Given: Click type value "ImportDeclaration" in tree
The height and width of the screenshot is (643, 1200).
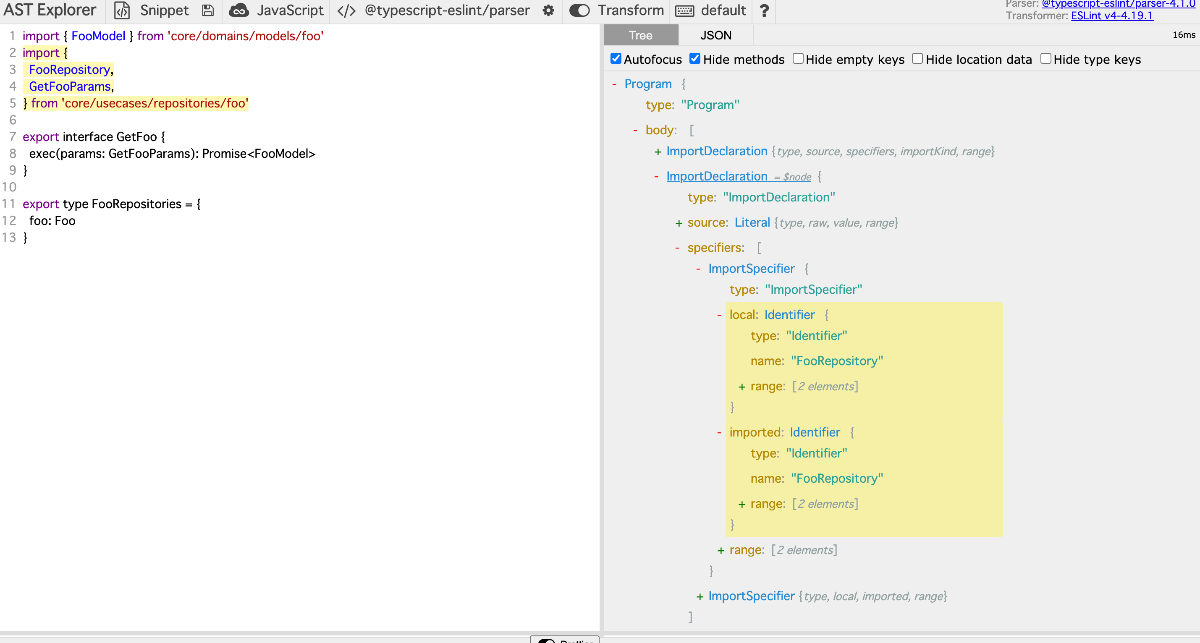Looking at the screenshot, I should (779, 198).
